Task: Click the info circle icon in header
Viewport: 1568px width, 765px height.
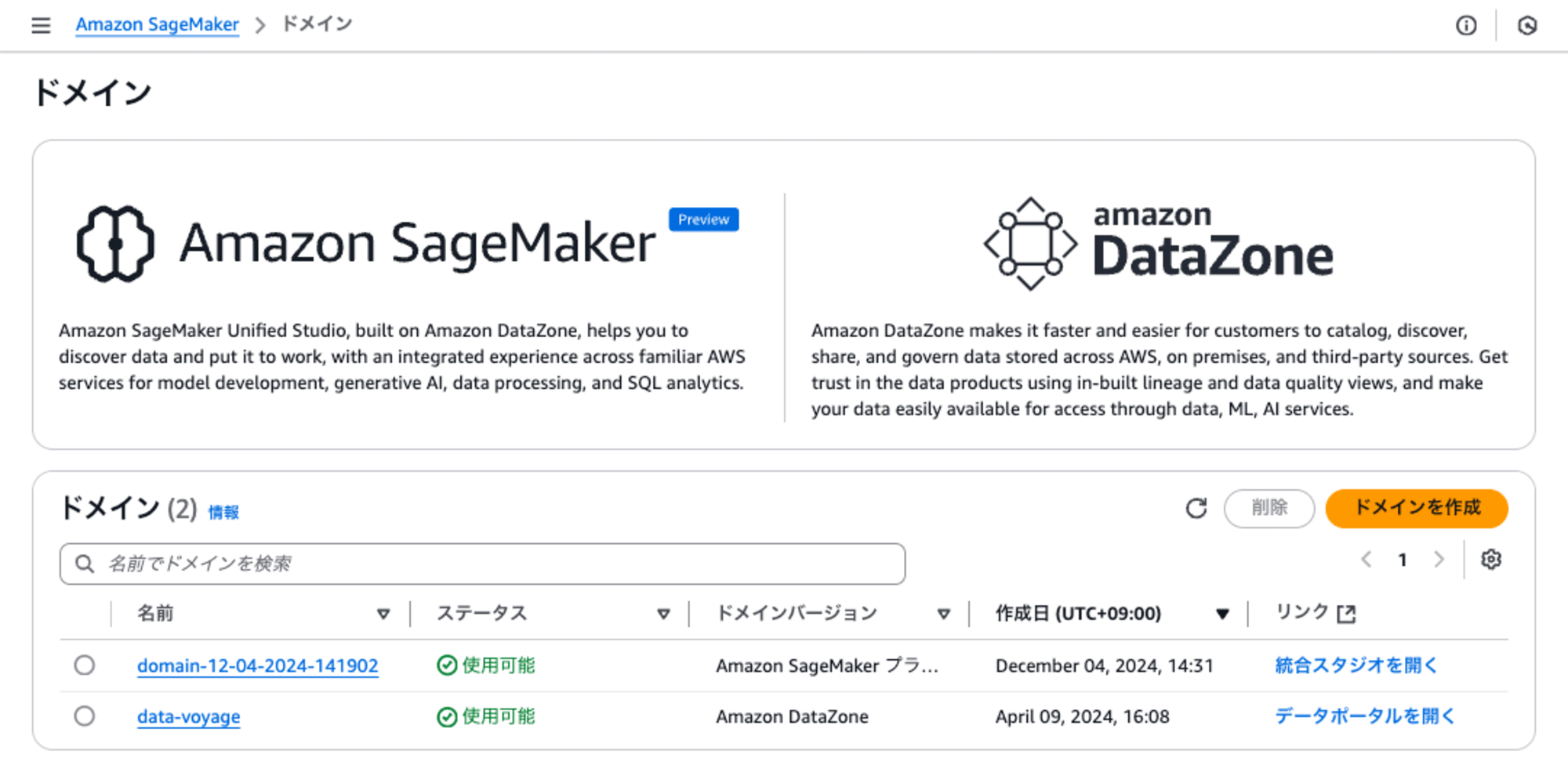Action: click(1466, 26)
